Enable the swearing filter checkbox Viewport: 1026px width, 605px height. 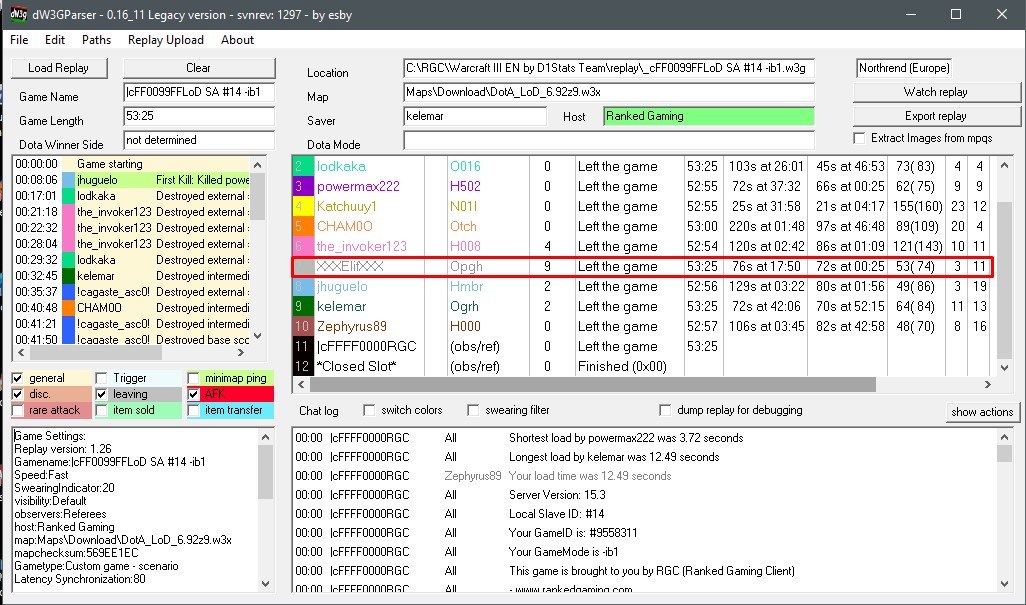[x=473, y=410]
